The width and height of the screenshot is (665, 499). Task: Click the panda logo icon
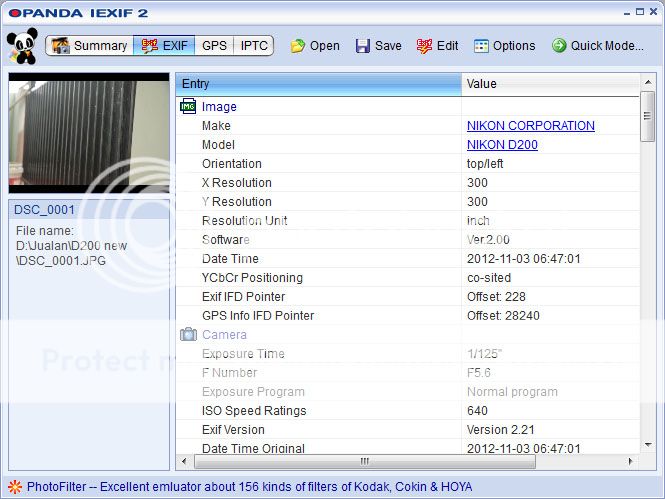click(x=21, y=46)
